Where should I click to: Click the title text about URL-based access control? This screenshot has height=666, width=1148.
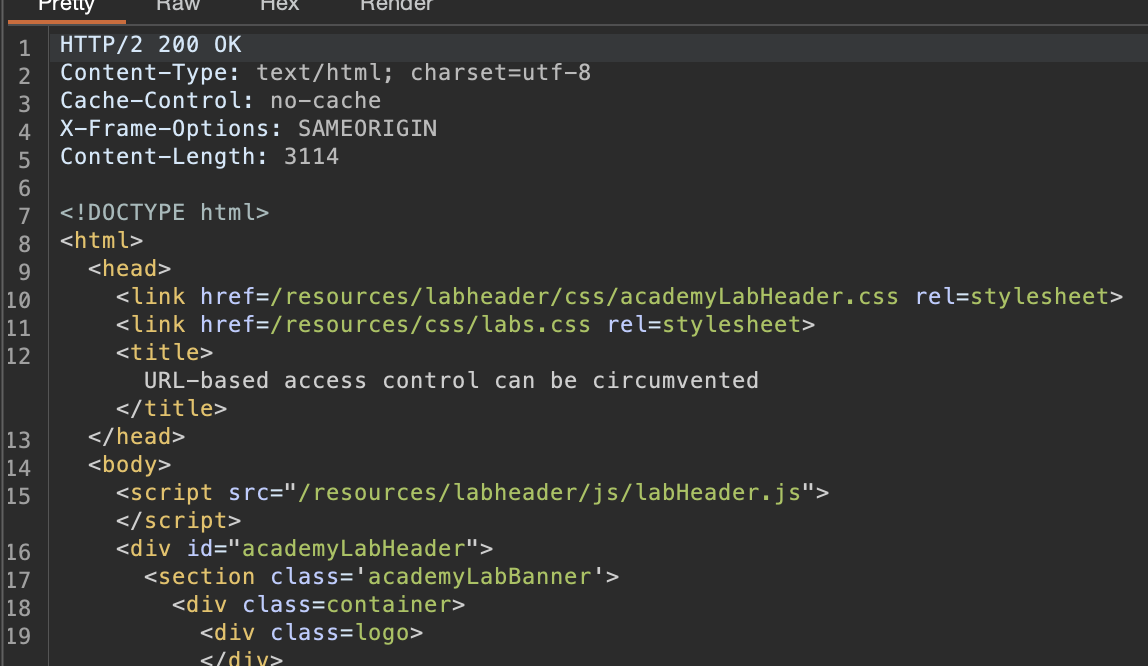[x=451, y=381]
